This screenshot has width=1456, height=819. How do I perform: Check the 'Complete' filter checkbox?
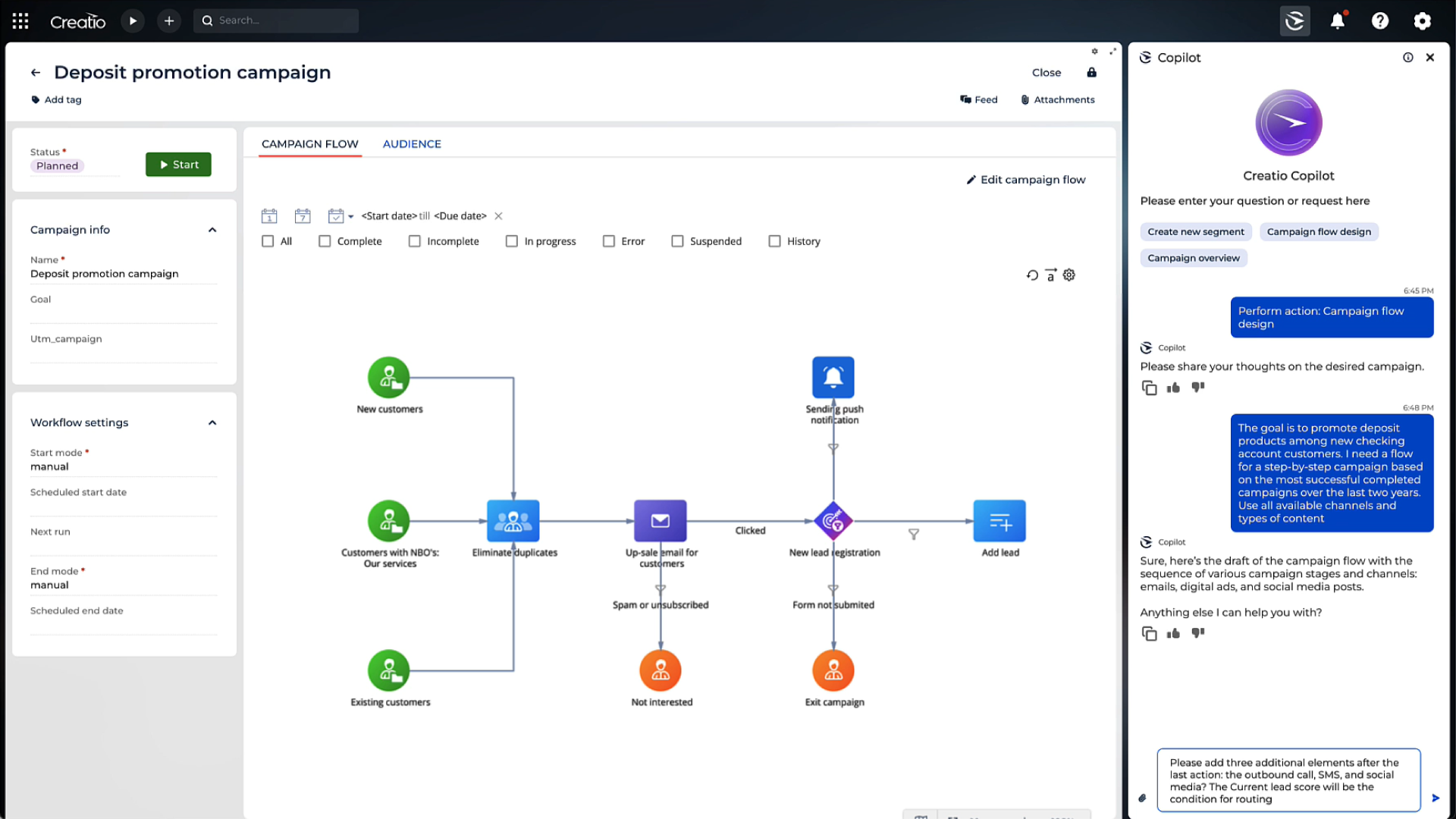point(325,241)
